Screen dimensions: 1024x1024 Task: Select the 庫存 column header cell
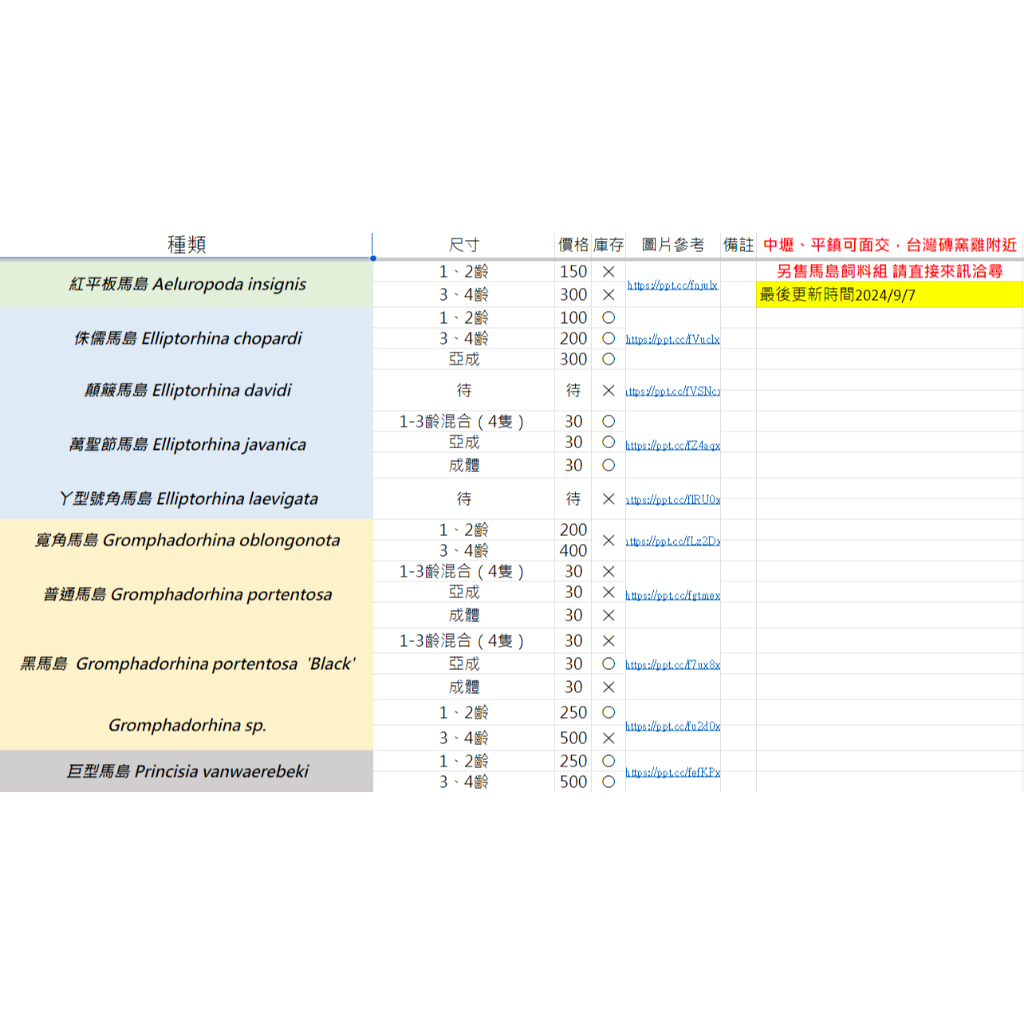click(x=608, y=245)
